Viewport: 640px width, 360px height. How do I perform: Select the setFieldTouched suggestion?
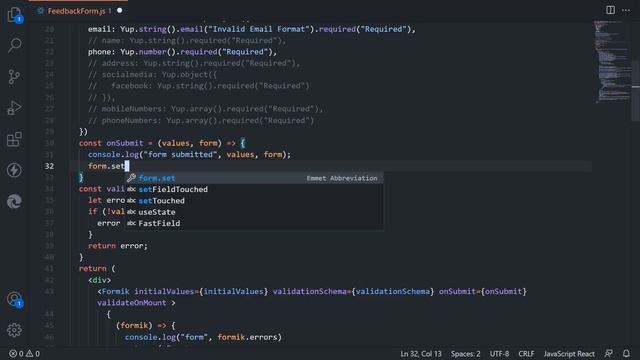click(x=254, y=189)
